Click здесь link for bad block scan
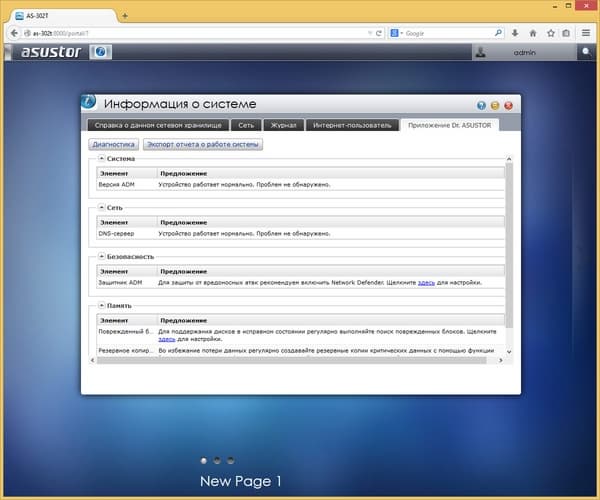Viewport: 600px width, 500px height. pyautogui.click(x=167, y=339)
